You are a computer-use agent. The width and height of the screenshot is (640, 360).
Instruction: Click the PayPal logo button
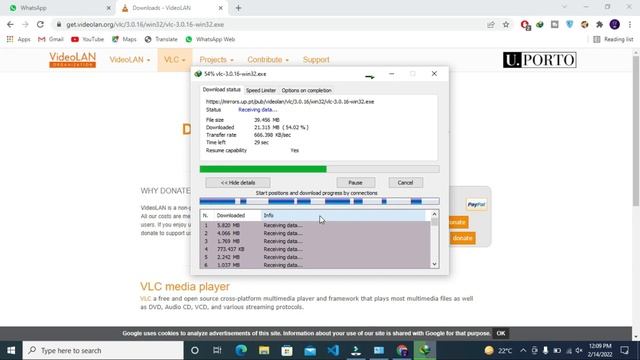pyautogui.click(x=476, y=204)
